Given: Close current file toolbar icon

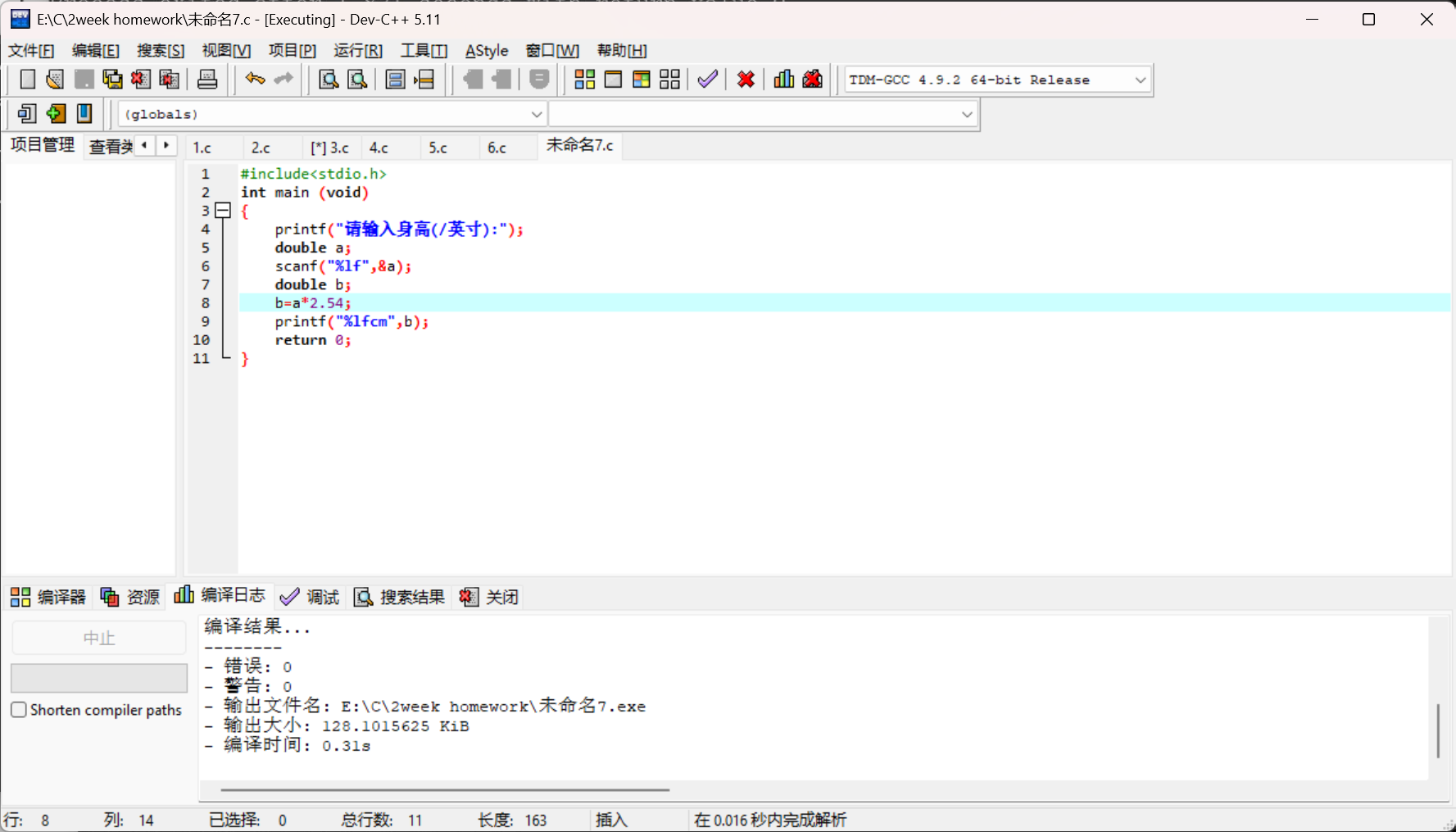Looking at the screenshot, I should coord(141,80).
